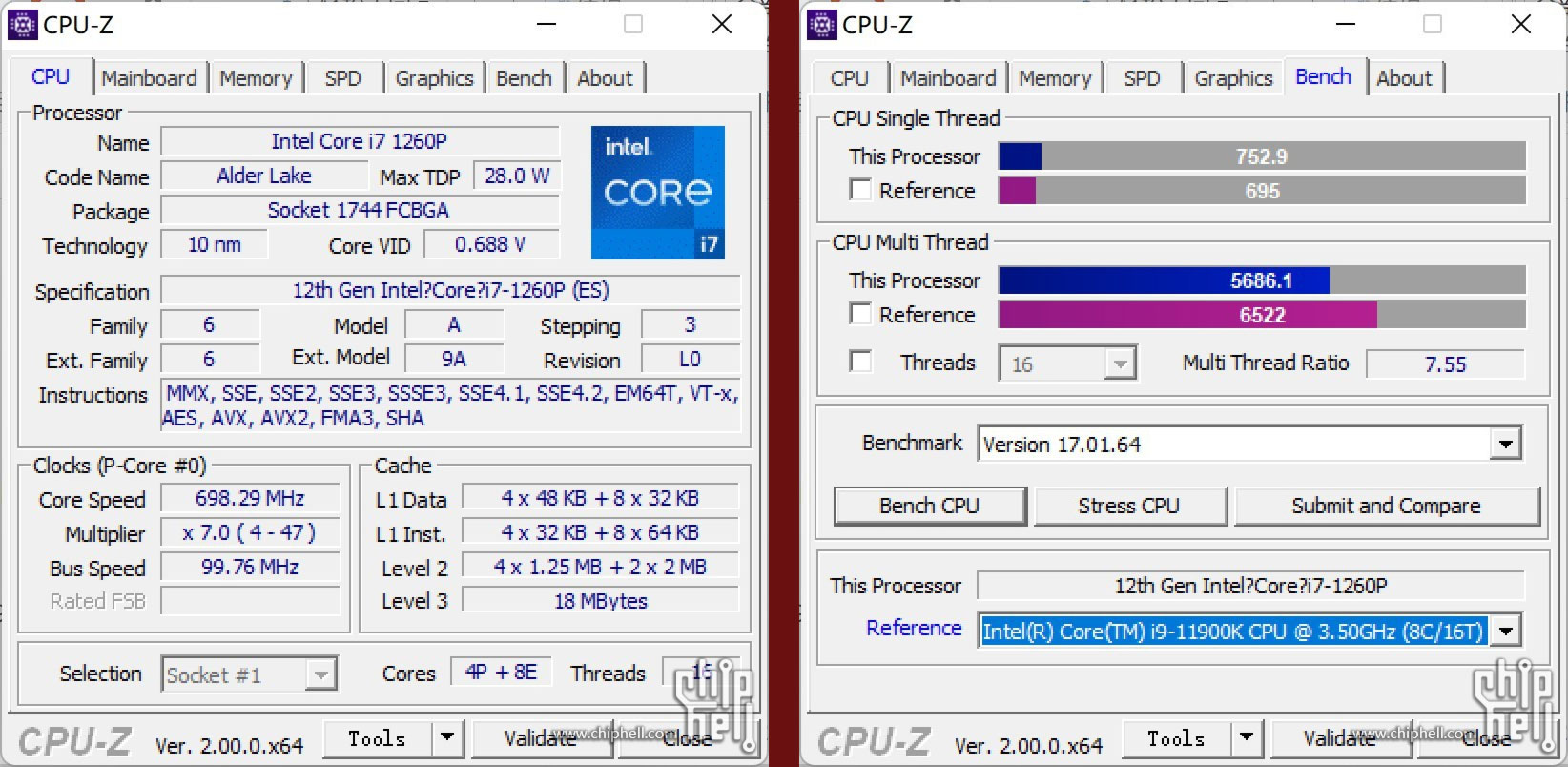Click Single Thread Reference bar 695
Viewport: 1568px width, 767px height.
pyautogui.click(x=1262, y=191)
